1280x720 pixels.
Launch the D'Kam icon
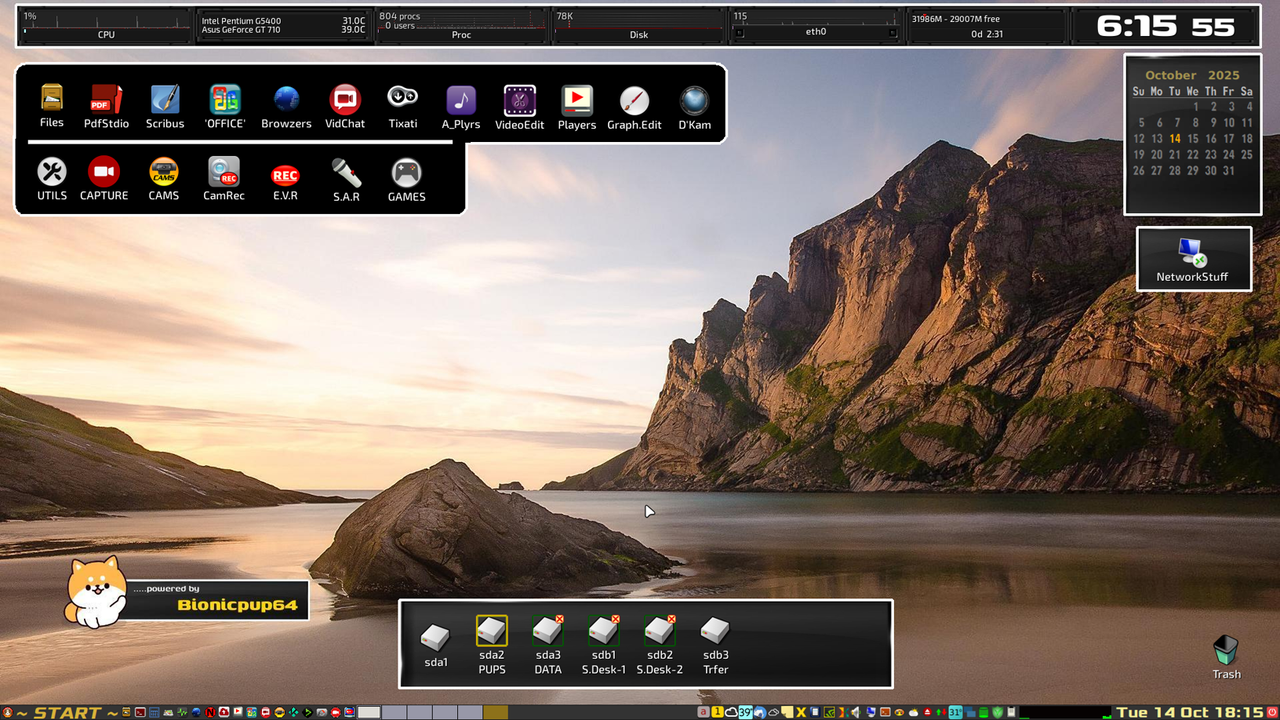694,100
